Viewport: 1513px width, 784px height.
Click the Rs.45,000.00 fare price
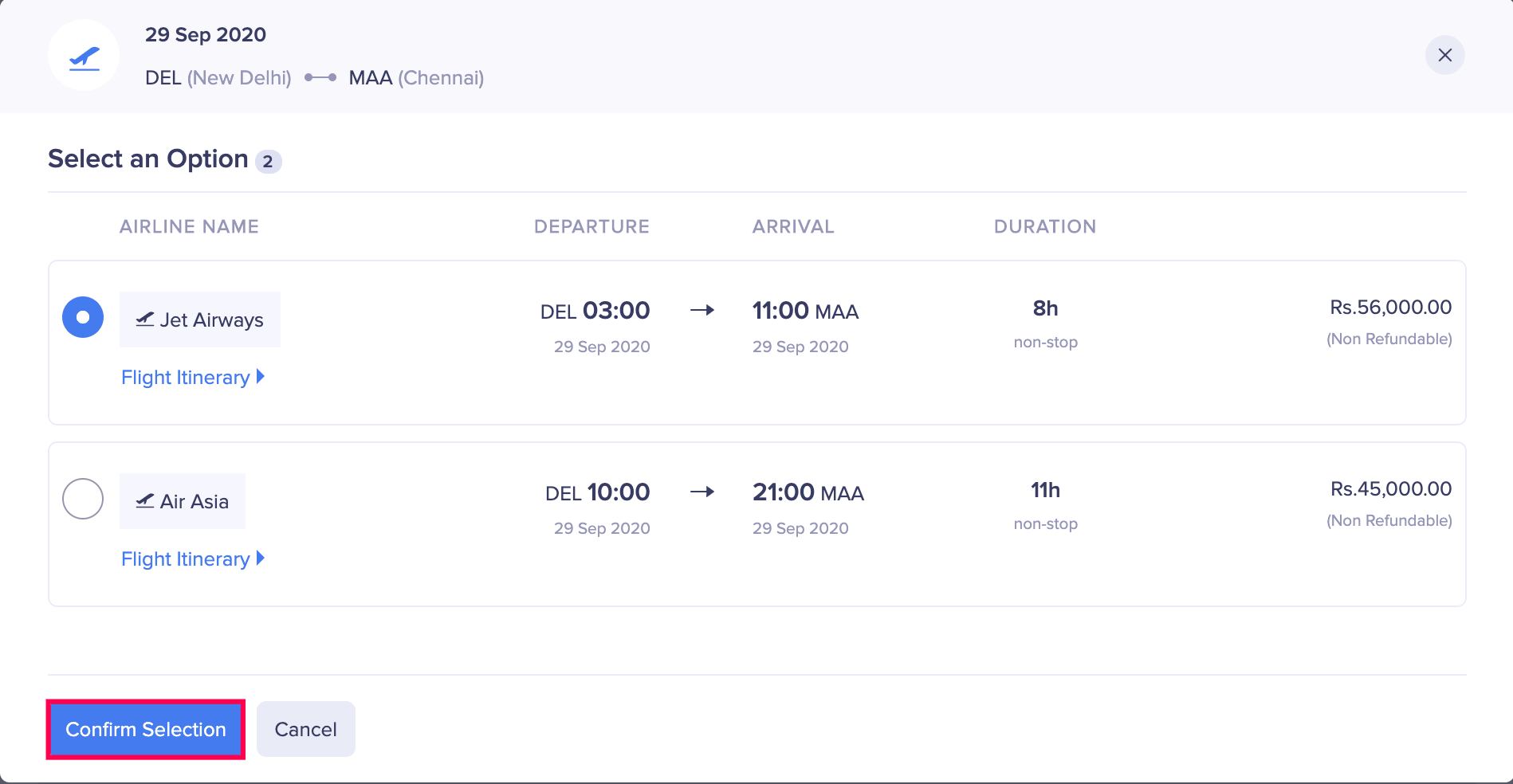tap(1390, 489)
